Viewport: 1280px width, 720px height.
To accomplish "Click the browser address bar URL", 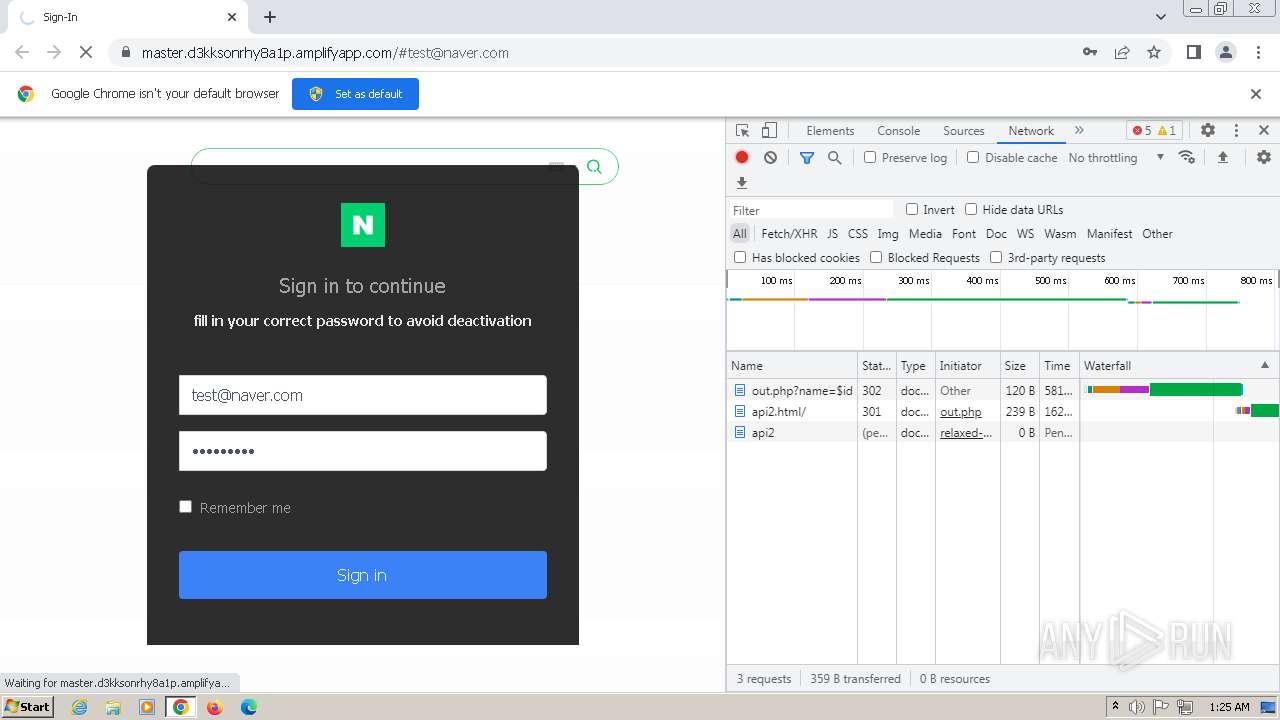I will click(325, 52).
